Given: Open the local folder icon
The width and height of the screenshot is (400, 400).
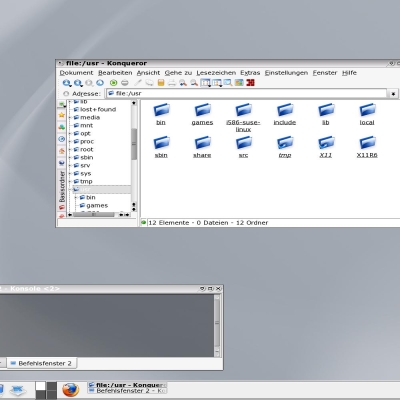Looking at the screenshot, I should click(x=367, y=110).
